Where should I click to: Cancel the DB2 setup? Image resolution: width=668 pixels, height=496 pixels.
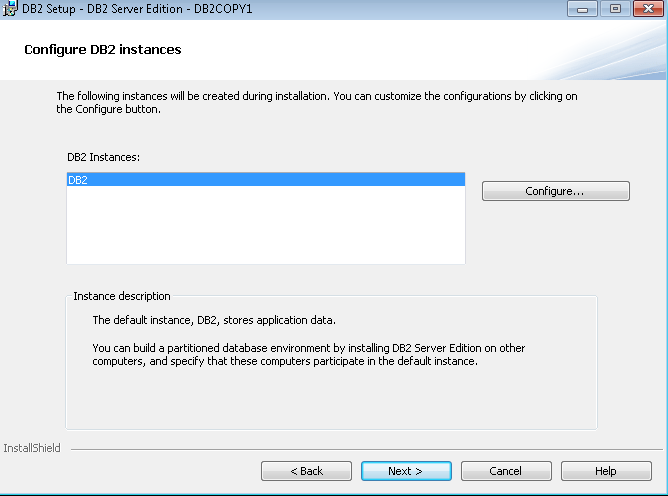click(506, 471)
